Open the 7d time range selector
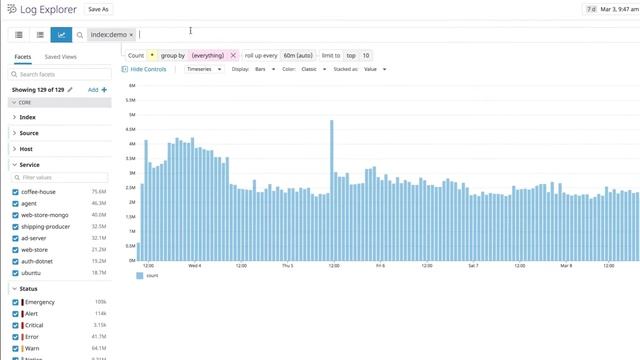Screen dimensions: 640x360 click(591, 9)
